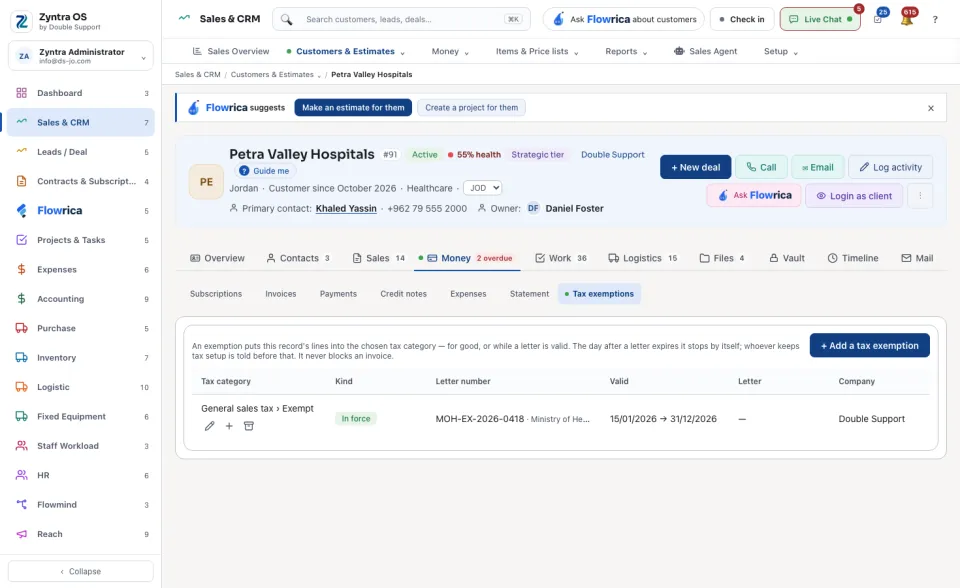This screenshot has width=960, height=588.
Task: Click the New deal button
Action: point(696,167)
